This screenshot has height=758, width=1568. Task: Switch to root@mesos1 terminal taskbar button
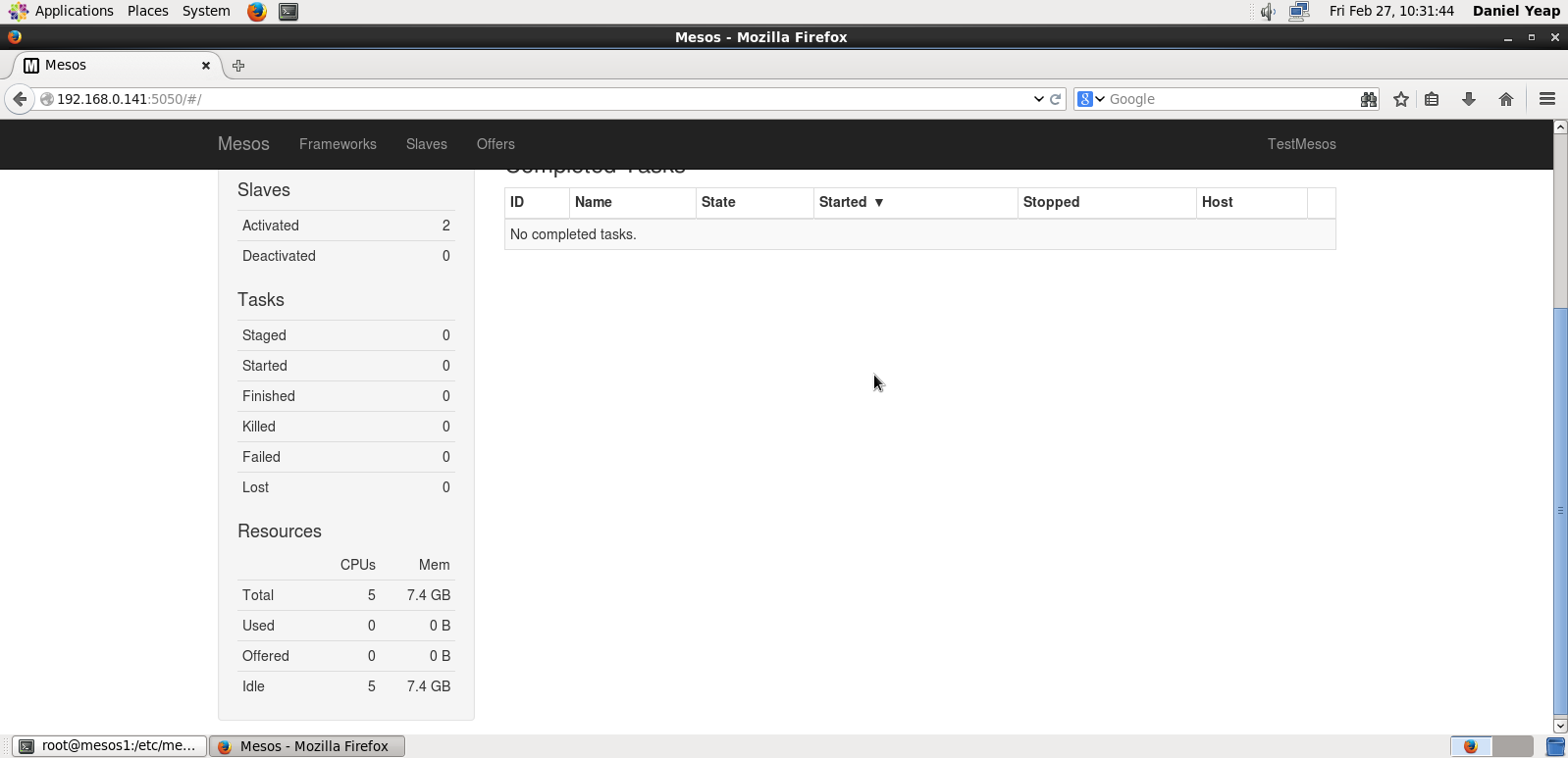110,746
